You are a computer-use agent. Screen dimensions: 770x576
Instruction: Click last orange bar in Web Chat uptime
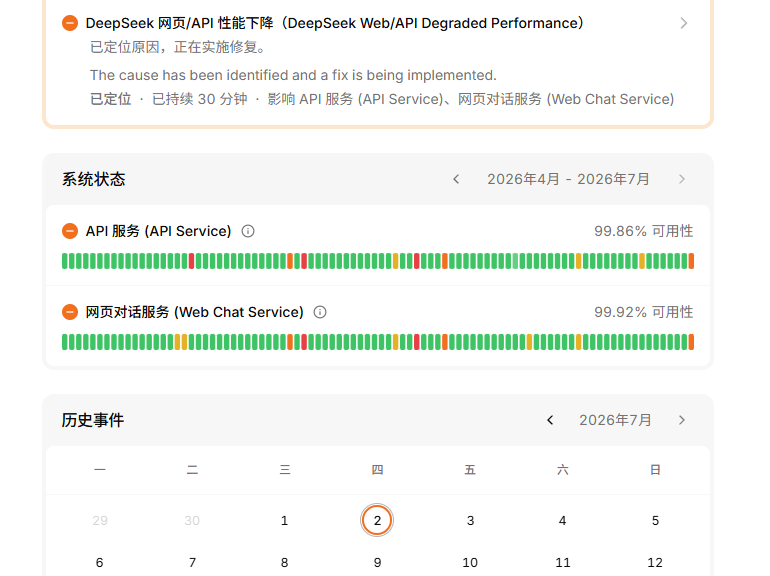click(x=691, y=342)
